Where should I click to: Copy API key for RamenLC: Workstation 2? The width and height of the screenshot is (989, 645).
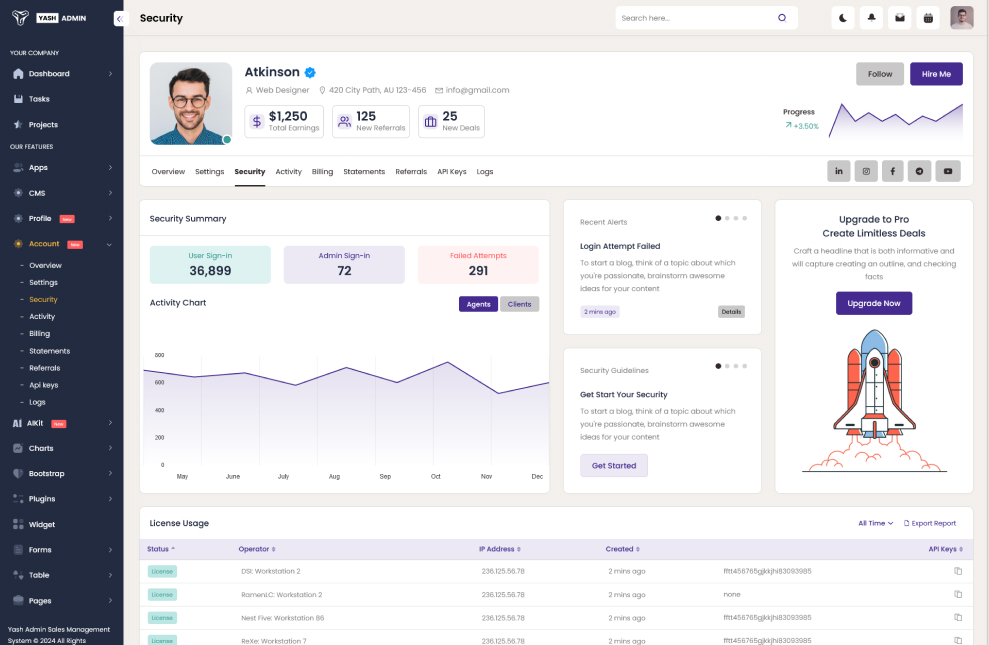[957, 595]
